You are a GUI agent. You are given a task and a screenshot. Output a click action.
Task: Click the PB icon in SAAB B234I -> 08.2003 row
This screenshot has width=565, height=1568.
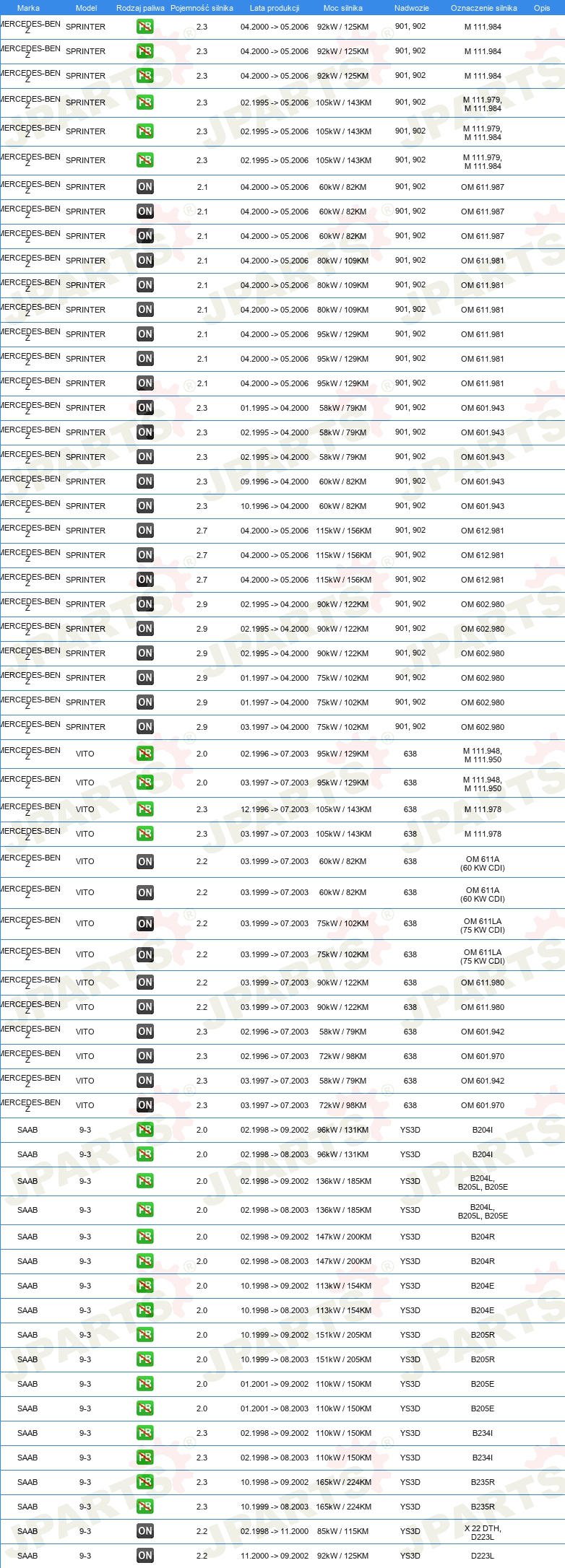145,1458
